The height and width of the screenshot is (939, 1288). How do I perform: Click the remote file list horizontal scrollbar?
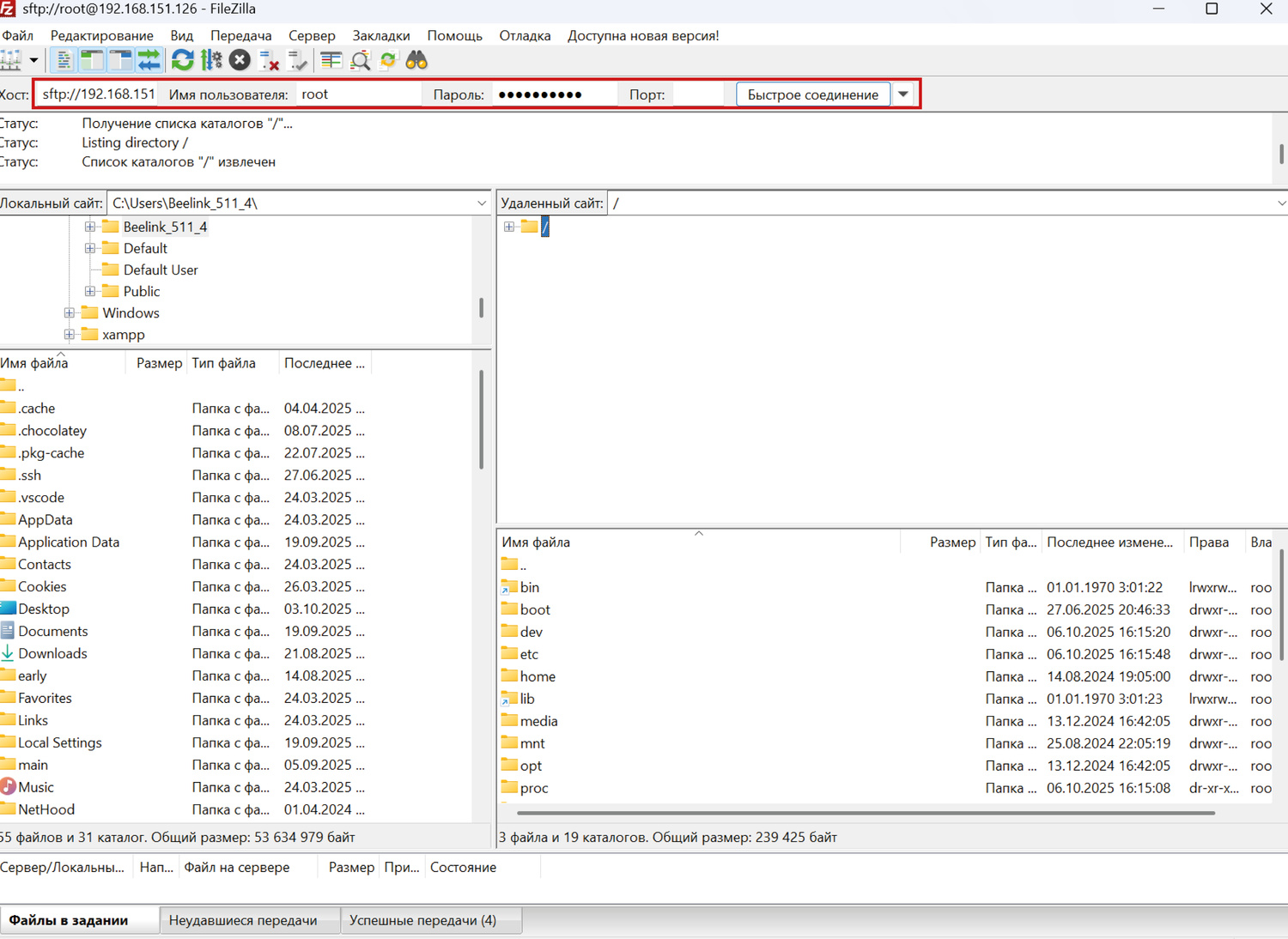[x=859, y=812]
